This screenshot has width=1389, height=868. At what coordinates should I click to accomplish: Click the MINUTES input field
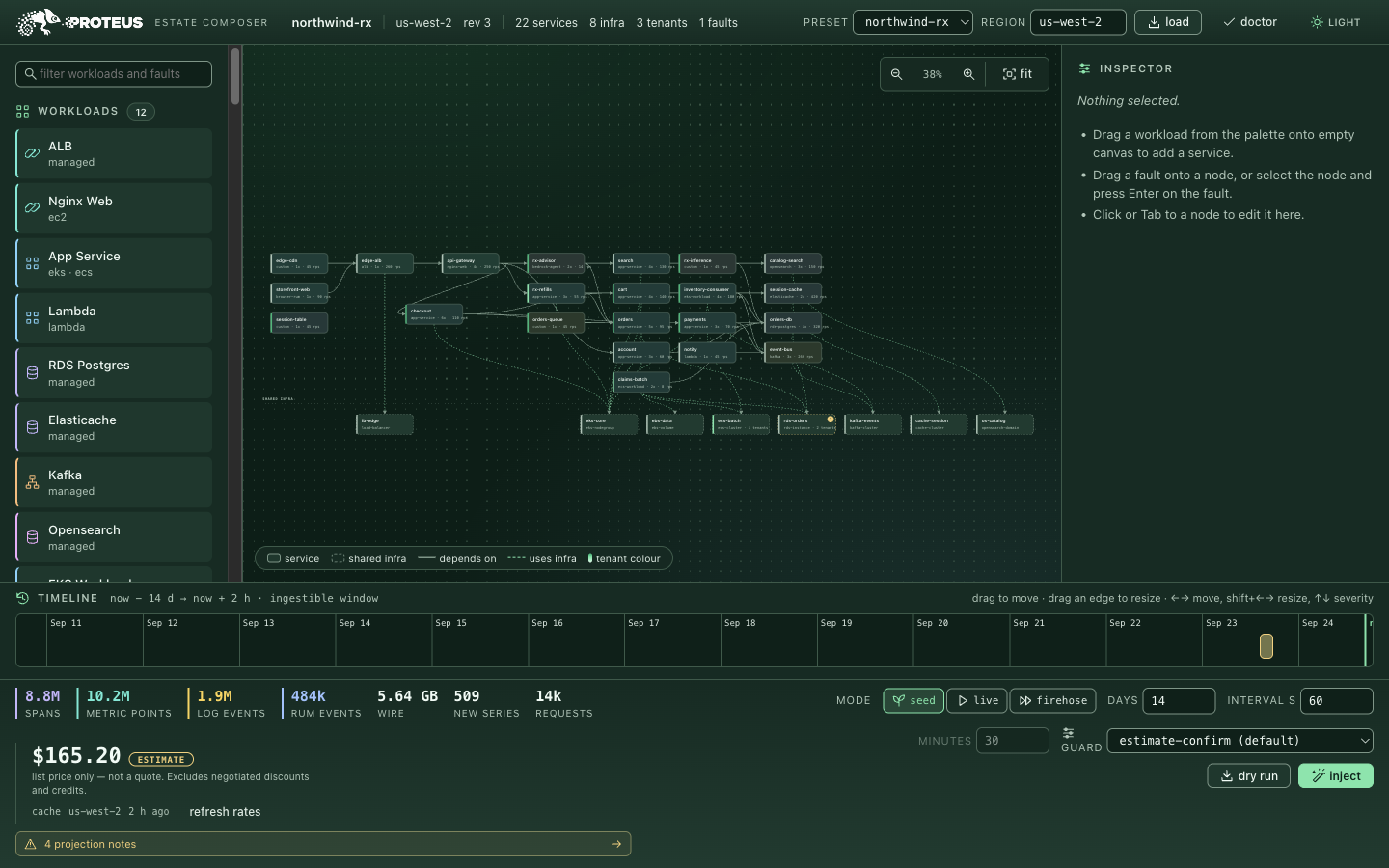coord(1012,741)
